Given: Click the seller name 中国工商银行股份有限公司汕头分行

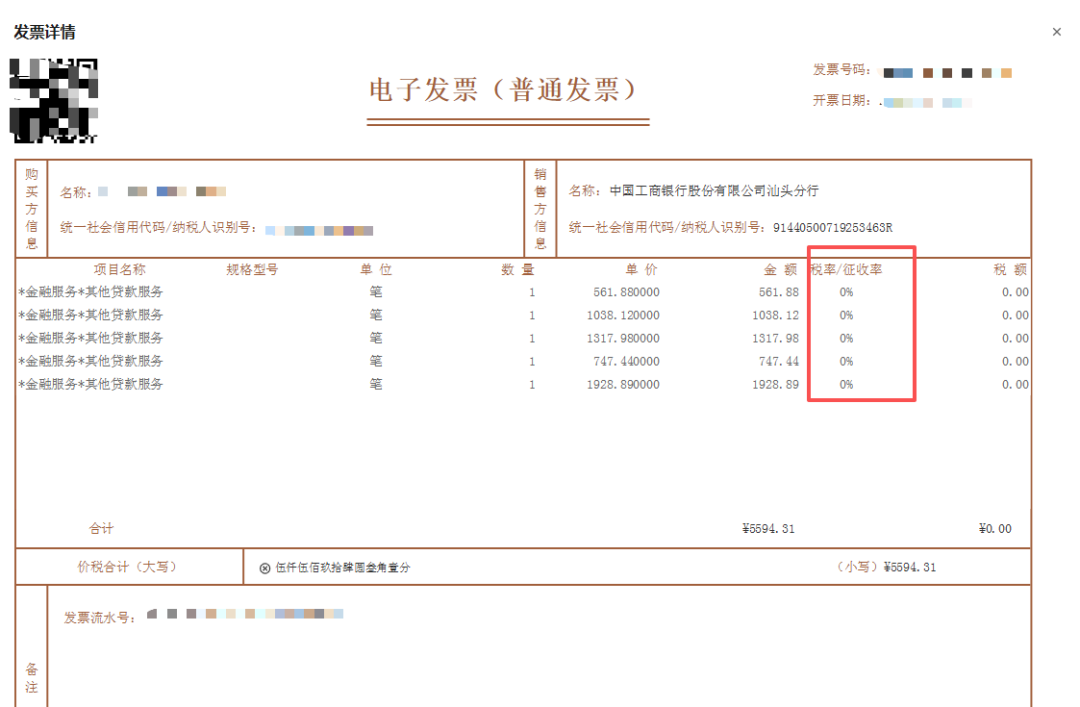Looking at the screenshot, I should (713, 190).
